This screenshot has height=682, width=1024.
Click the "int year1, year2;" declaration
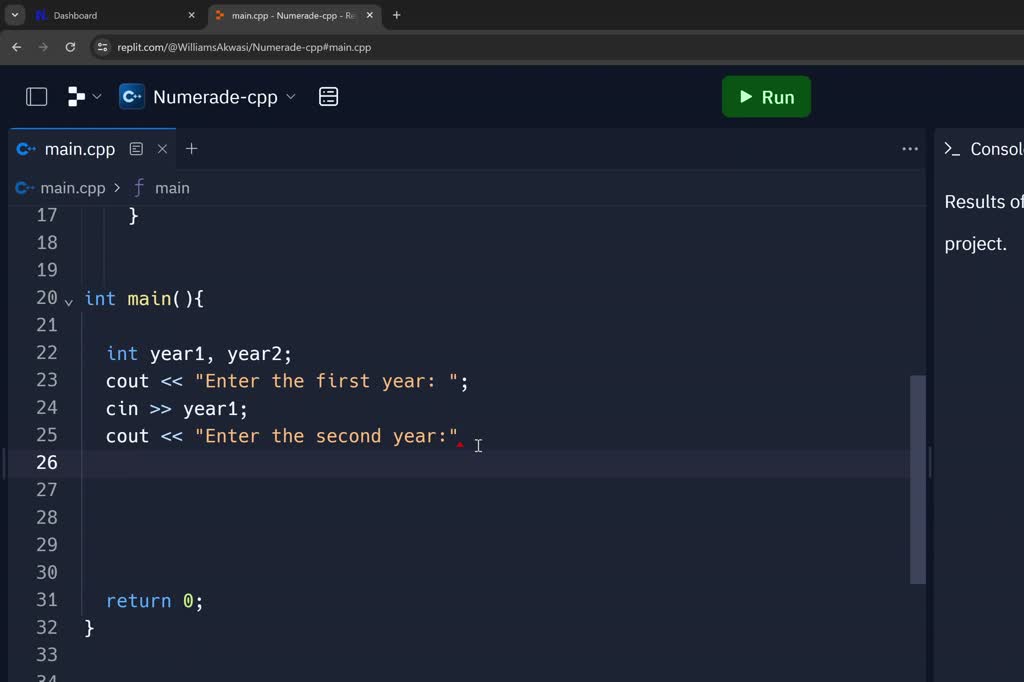[x=199, y=353]
